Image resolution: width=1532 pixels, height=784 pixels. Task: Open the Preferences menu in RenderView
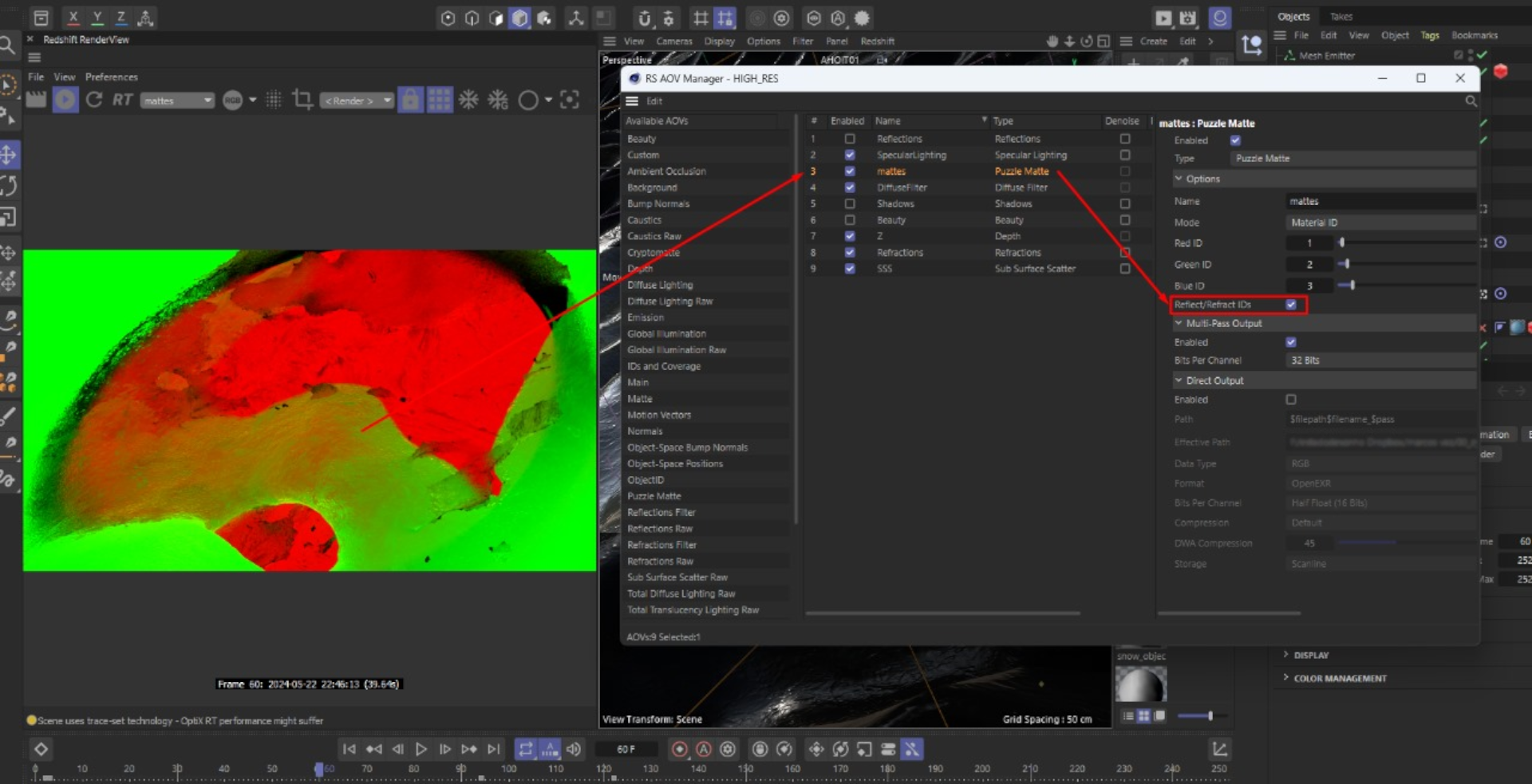[112, 77]
